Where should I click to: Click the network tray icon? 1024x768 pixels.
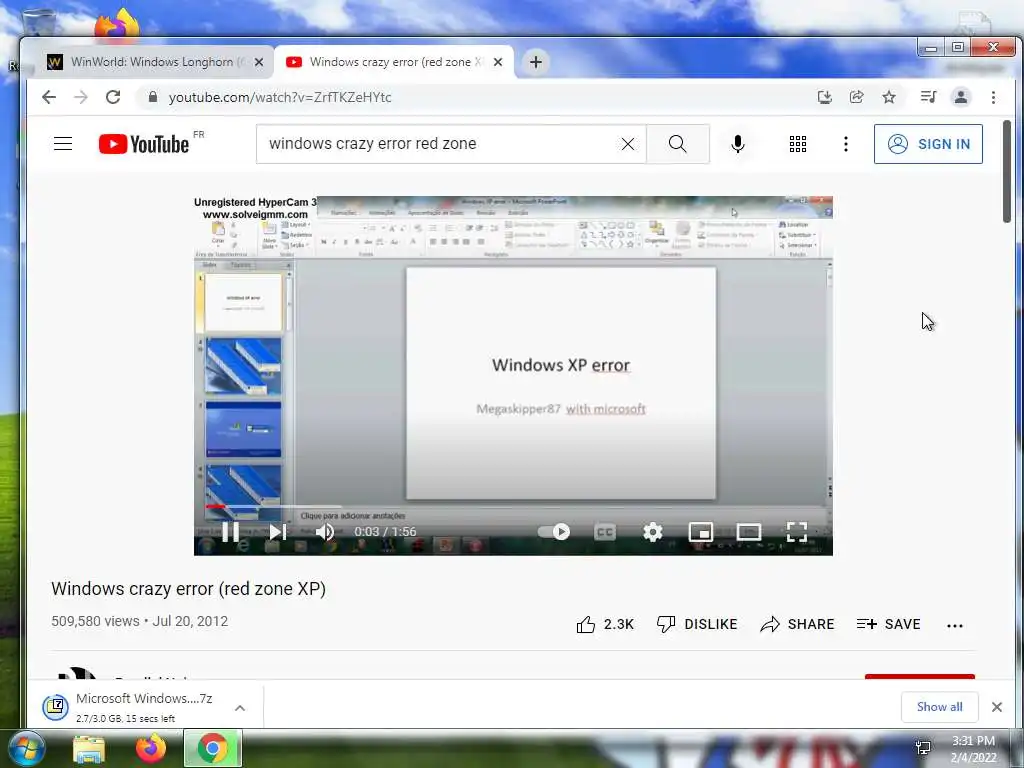pos(923,748)
